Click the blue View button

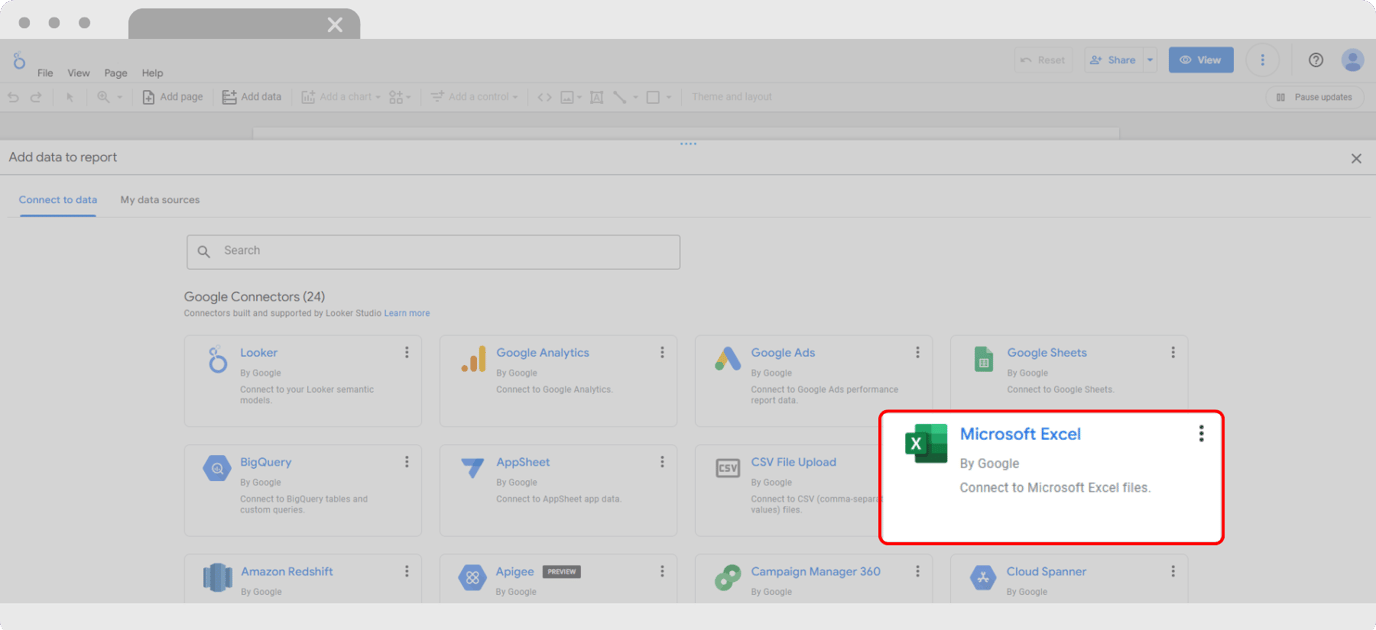click(x=1201, y=60)
